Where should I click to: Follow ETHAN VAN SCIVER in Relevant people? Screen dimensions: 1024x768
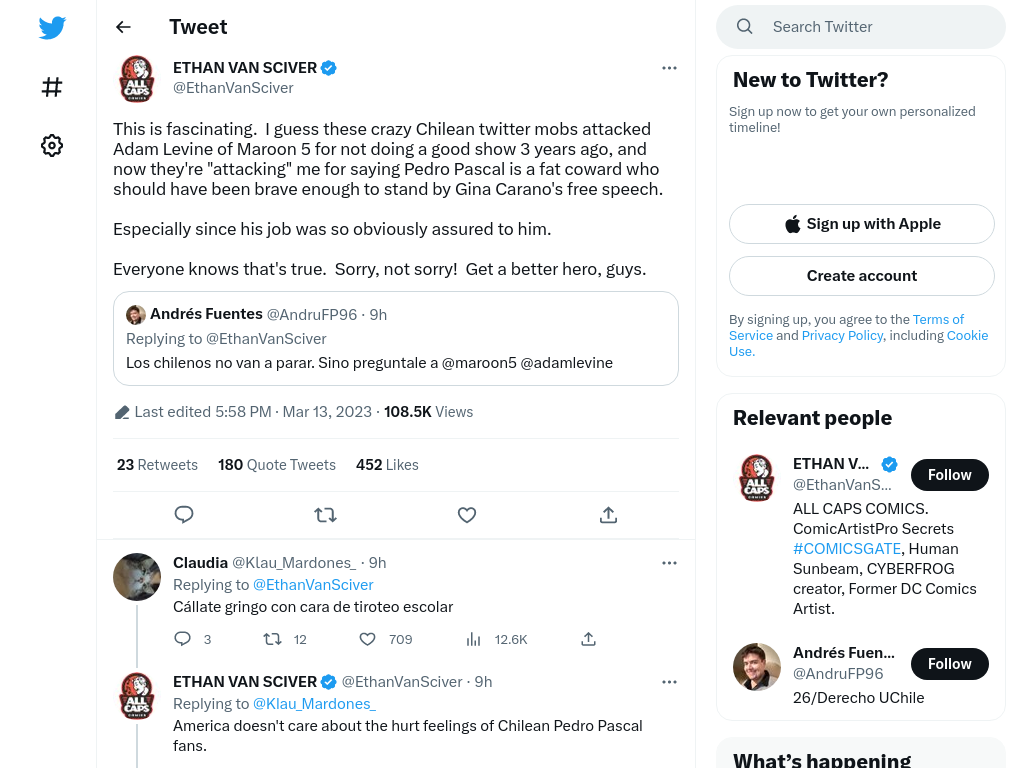950,475
